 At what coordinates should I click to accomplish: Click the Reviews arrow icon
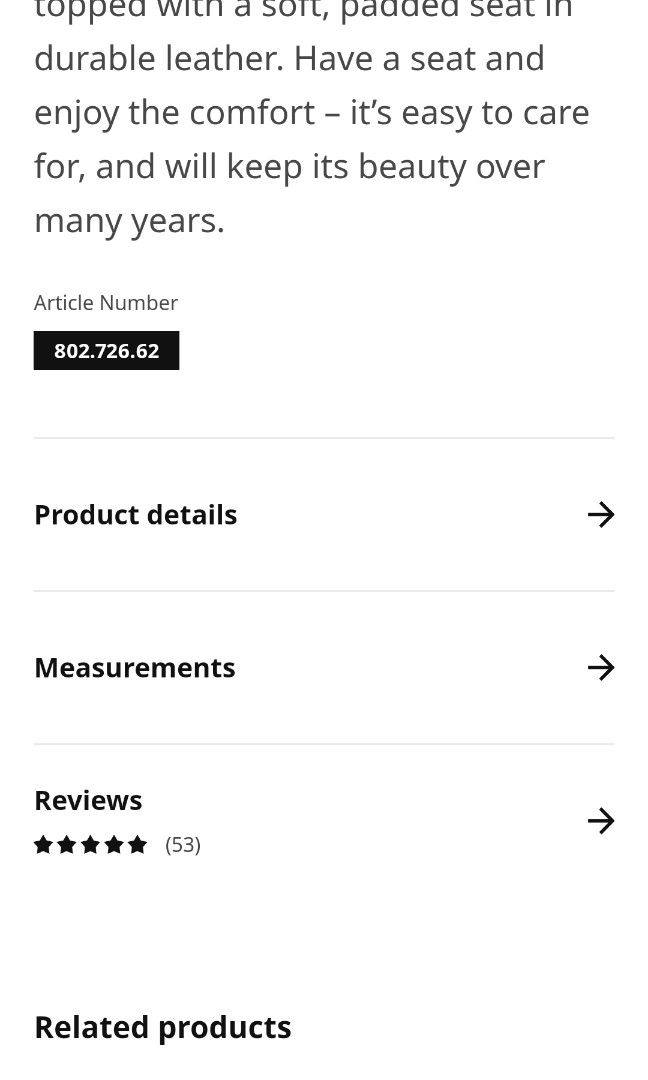[x=600, y=821]
